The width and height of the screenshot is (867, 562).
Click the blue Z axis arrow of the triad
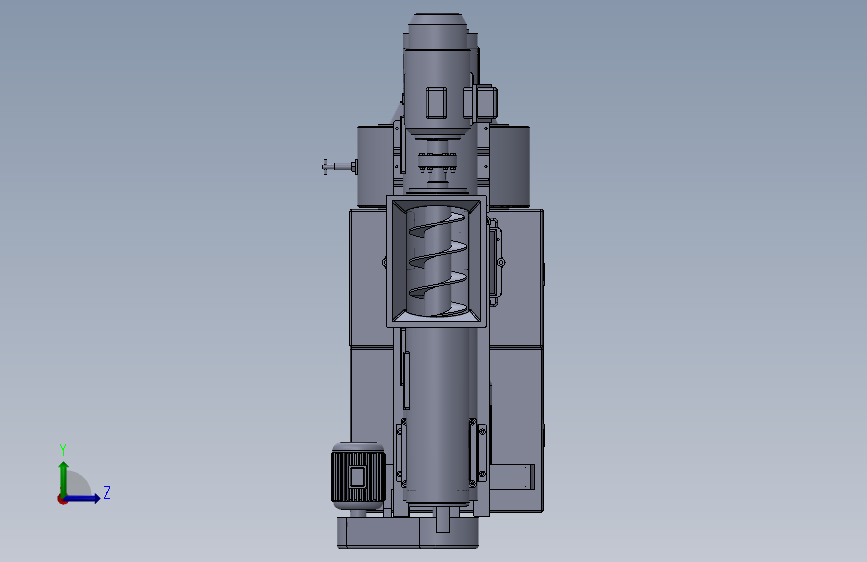coord(83,498)
